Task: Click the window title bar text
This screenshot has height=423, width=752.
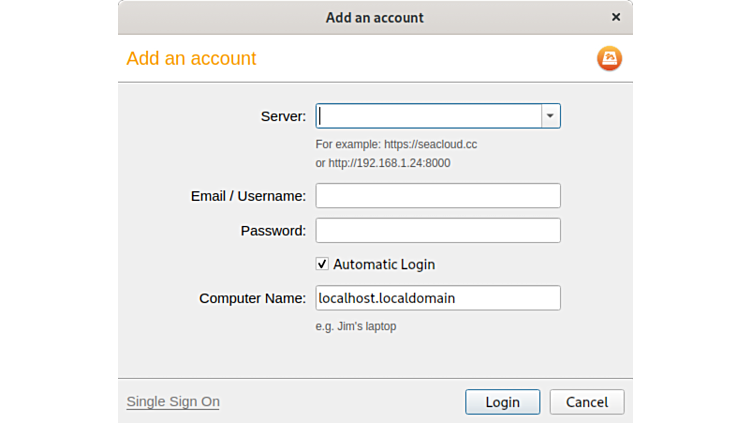Action: (x=374, y=17)
